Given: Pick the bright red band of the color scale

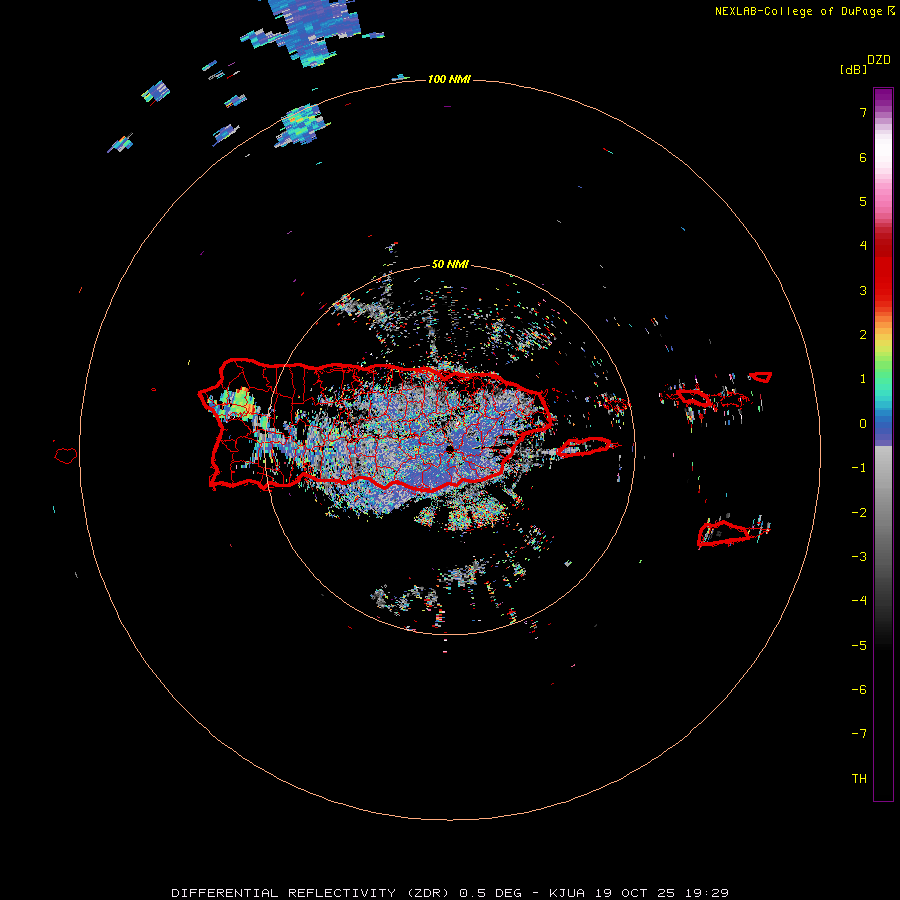Looking at the screenshot, I should 883,276.
